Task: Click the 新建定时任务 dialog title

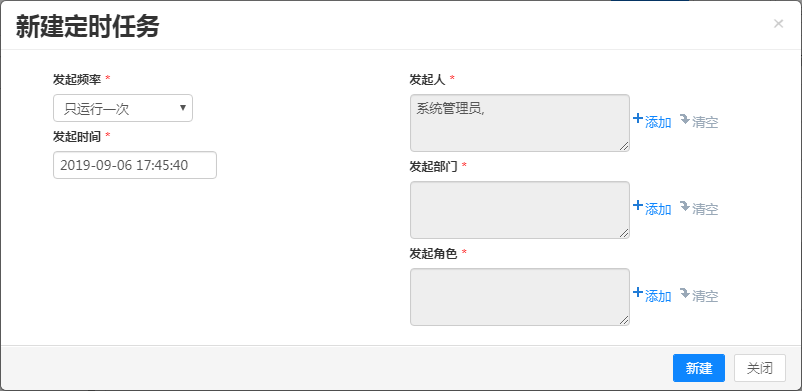Action: click(87, 27)
